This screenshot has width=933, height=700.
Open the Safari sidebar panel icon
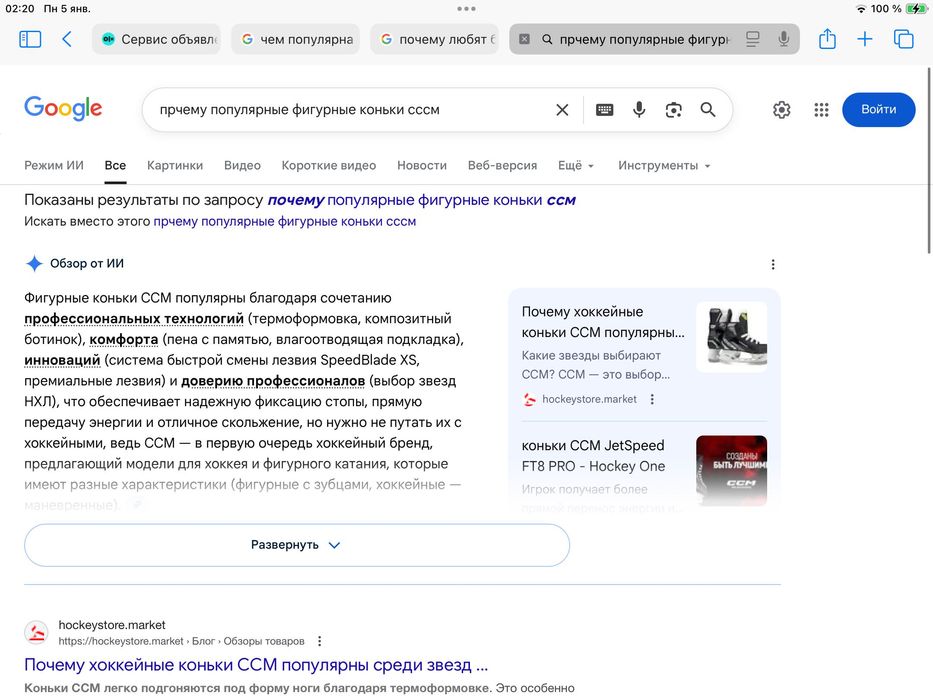pyautogui.click(x=30, y=39)
